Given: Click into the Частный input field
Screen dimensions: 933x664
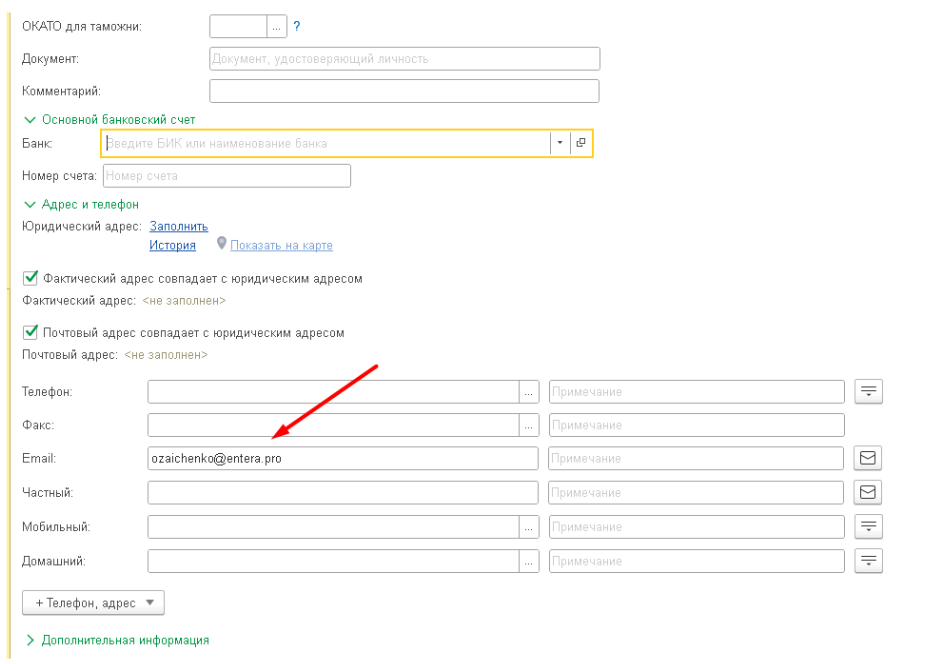Looking at the screenshot, I should click(343, 493).
